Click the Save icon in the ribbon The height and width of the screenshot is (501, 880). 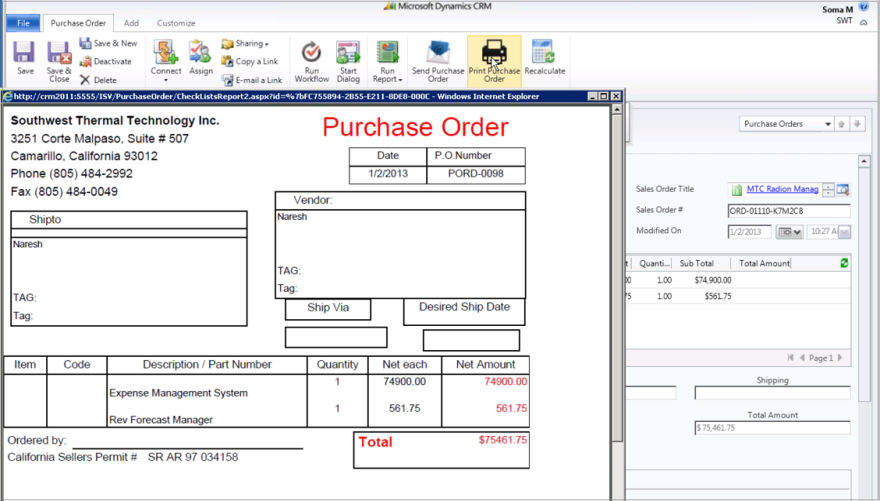[x=25, y=53]
